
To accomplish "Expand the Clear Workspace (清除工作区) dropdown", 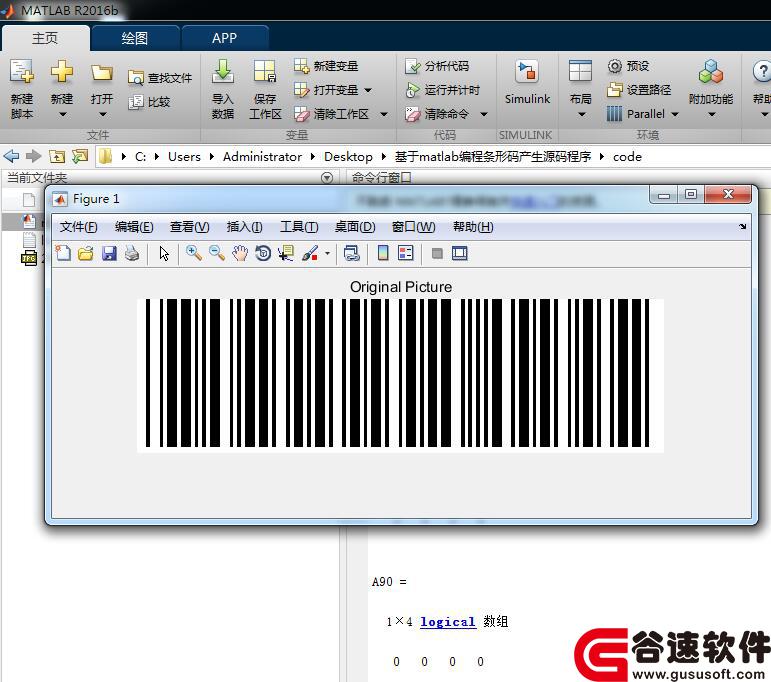I will point(384,114).
